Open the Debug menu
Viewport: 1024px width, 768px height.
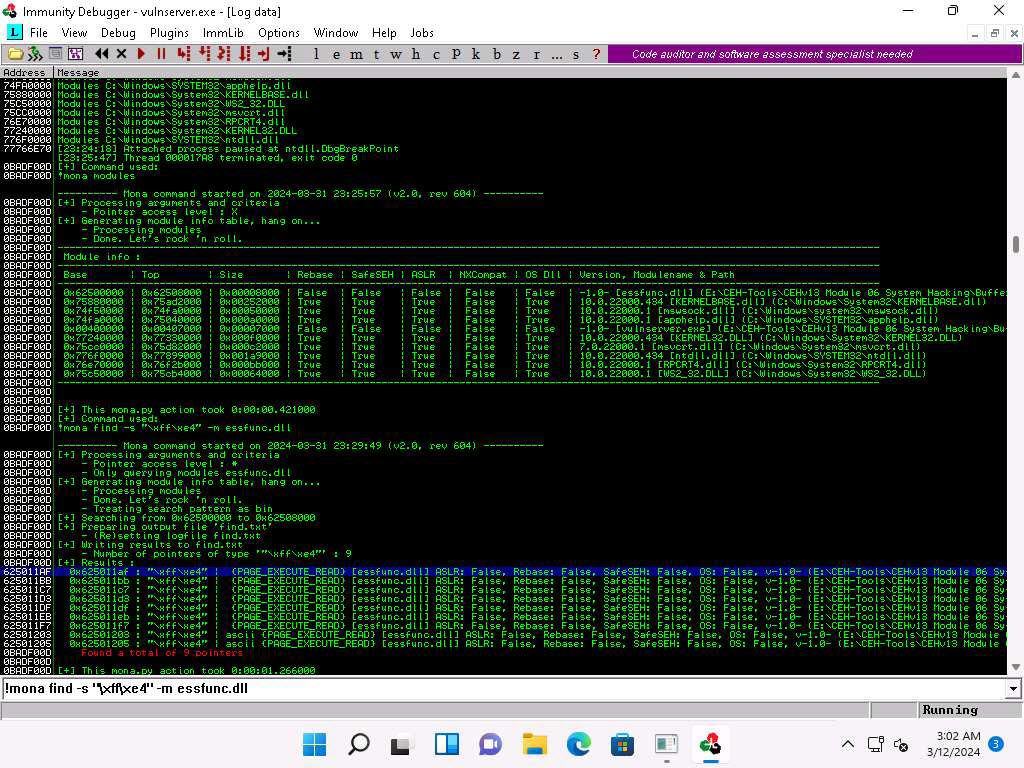(x=118, y=33)
